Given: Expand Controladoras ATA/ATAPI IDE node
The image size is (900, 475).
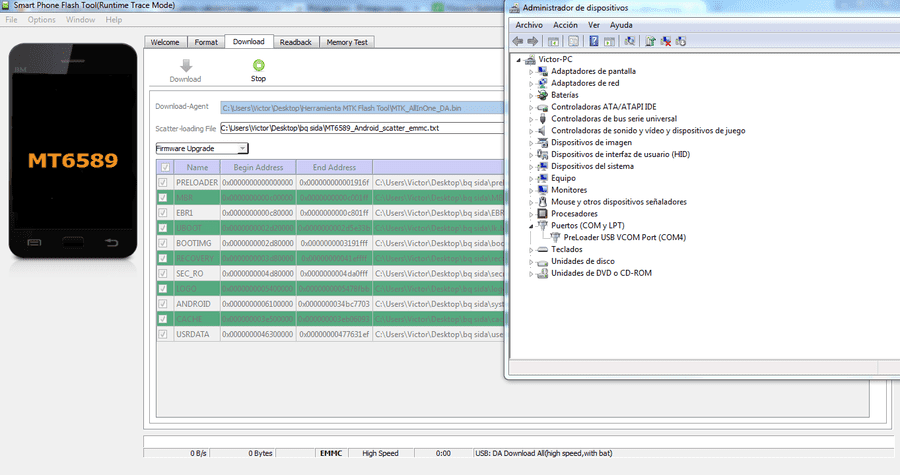Looking at the screenshot, I should click(531, 107).
